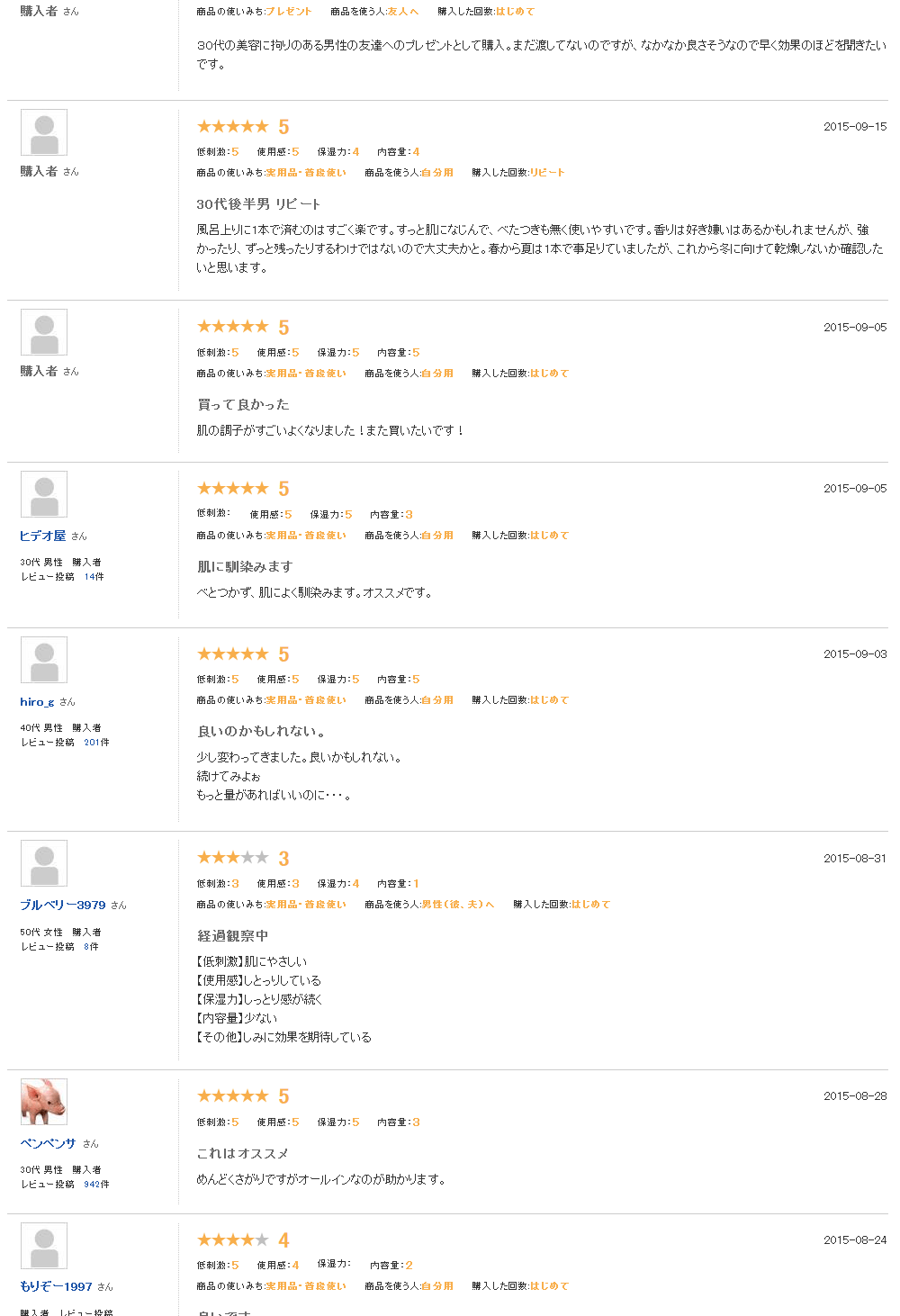Image resolution: width=900 pixels, height=1316 pixels.
Task: Click ブルベリー3979's profile avatar icon
Action: 44,863
